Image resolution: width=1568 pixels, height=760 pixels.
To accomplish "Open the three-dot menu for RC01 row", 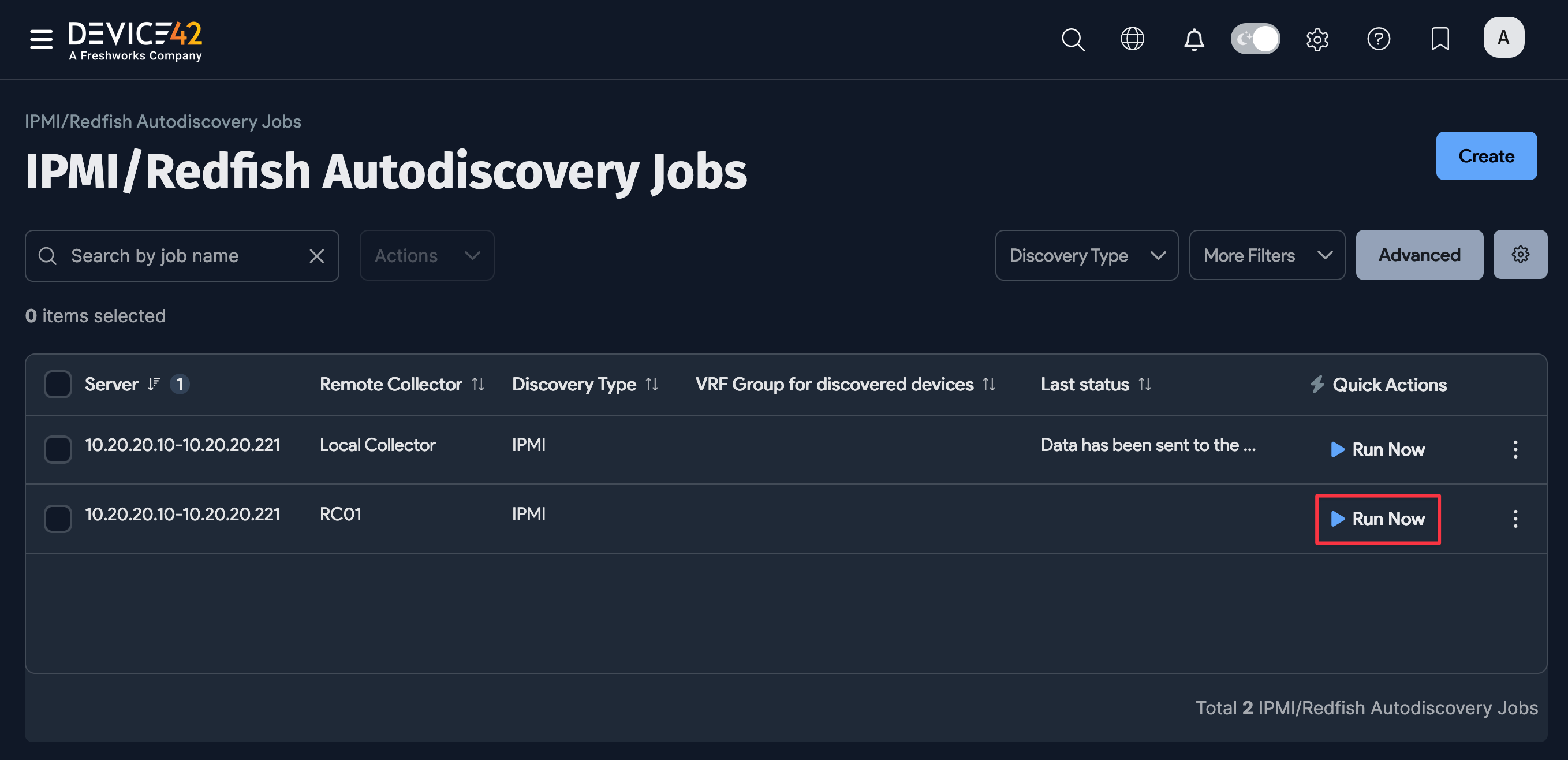I will tap(1515, 518).
